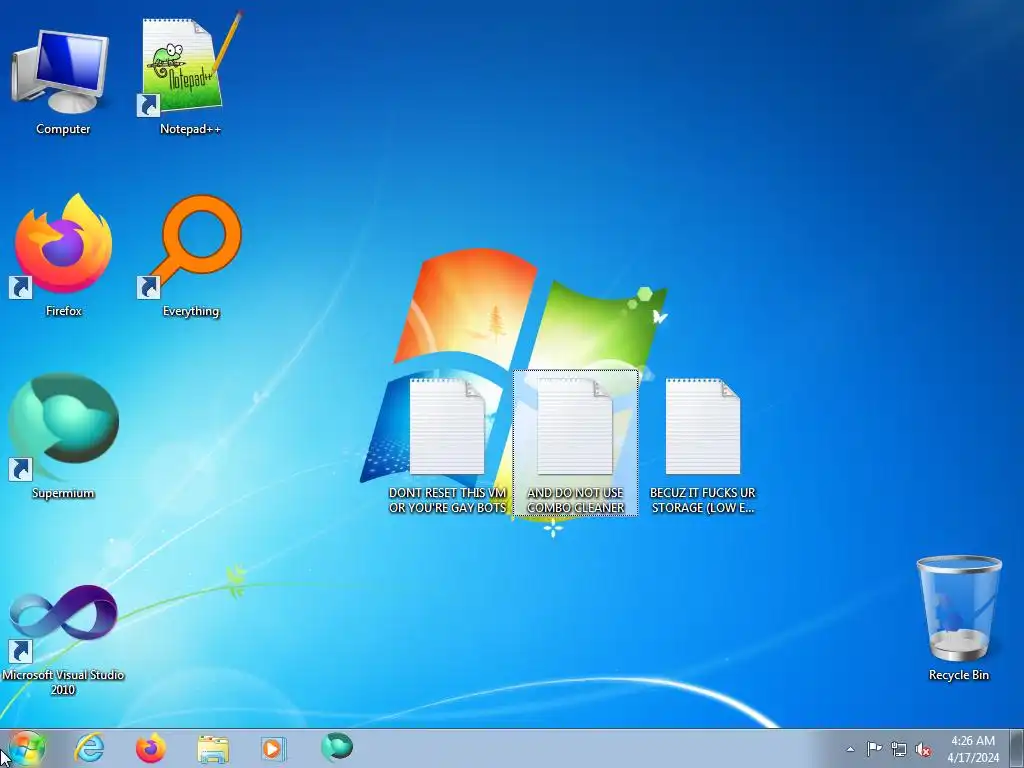The image size is (1024, 768).
Task: Launch Supermium from the taskbar
Action: (336, 748)
